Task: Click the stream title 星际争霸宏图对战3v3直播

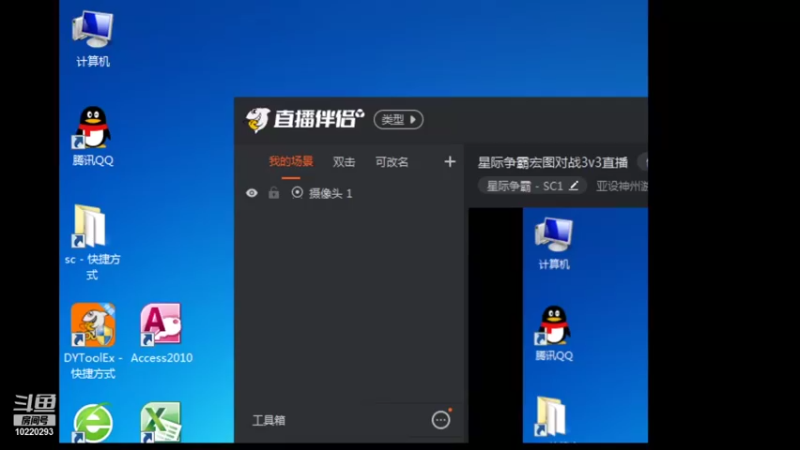Action: 553,163
